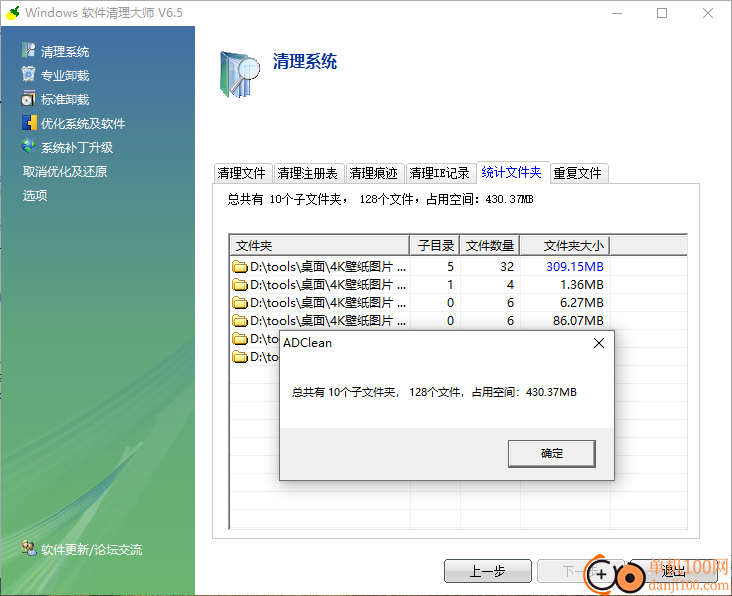
Task: Click the 清理系统 sidebar icon
Action: (28, 50)
